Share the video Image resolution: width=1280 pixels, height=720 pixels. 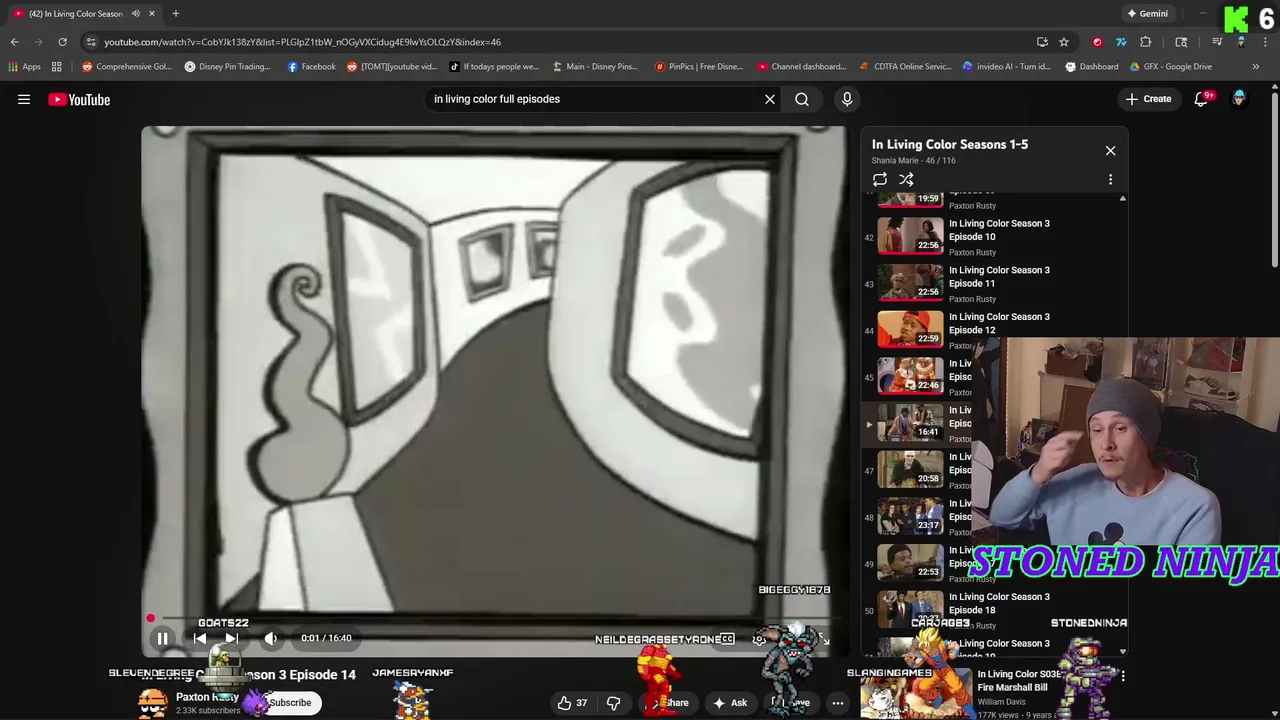(x=670, y=703)
